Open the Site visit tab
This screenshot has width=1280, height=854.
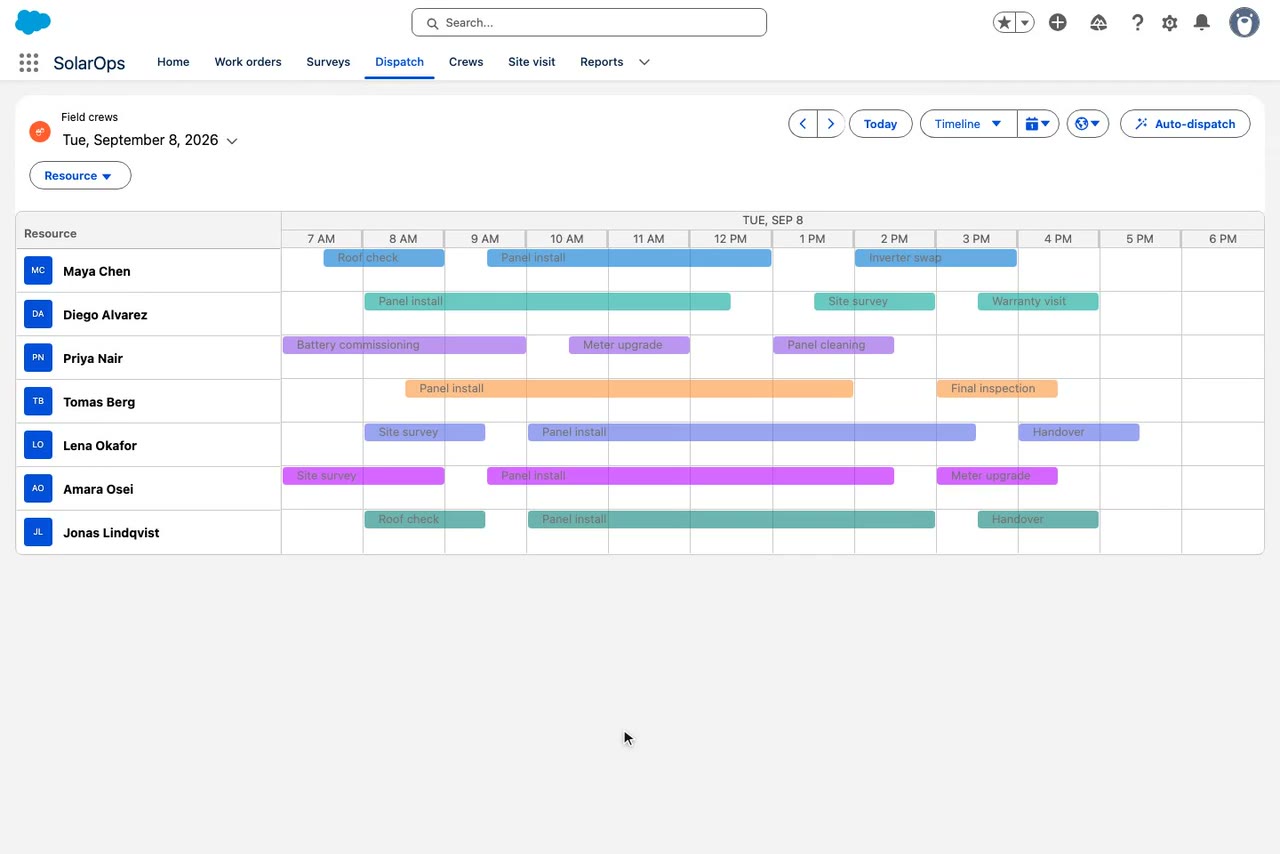pyautogui.click(x=531, y=62)
